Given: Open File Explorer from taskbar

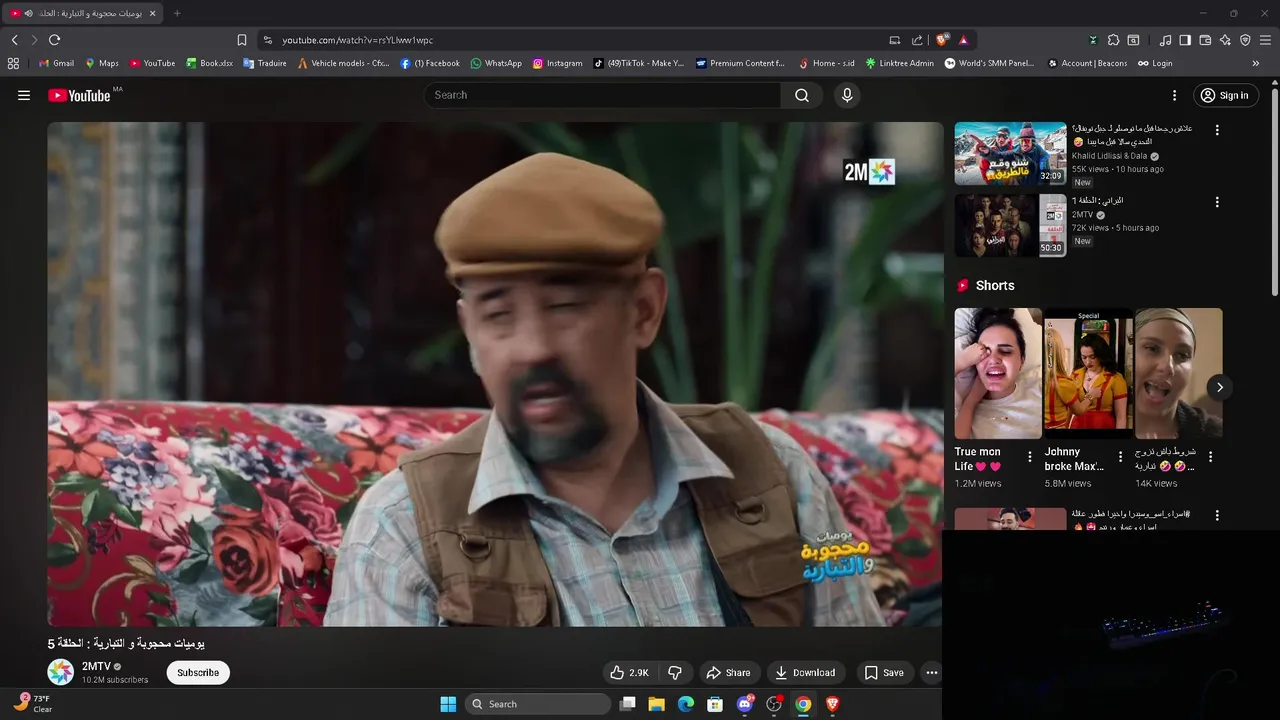Looking at the screenshot, I should click(657, 704).
